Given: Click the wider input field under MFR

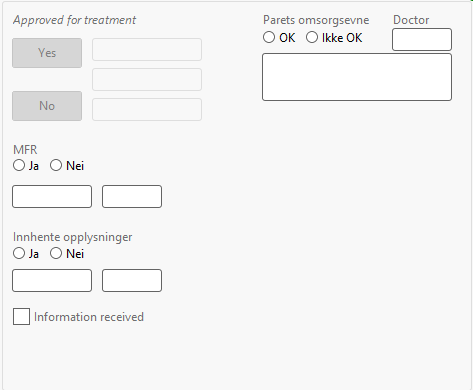Looking at the screenshot, I should [x=52, y=197].
